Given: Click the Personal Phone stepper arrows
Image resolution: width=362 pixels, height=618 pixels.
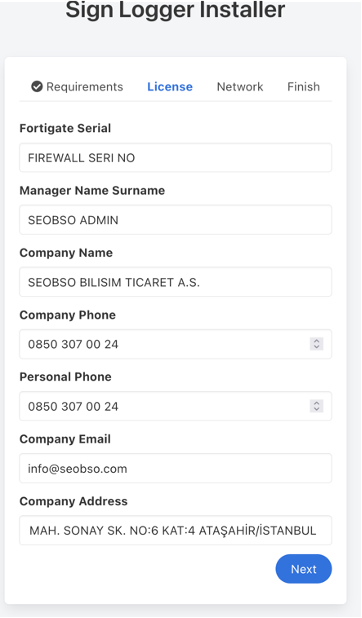Looking at the screenshot, I should pyautogui.click(x=316, y=406).
